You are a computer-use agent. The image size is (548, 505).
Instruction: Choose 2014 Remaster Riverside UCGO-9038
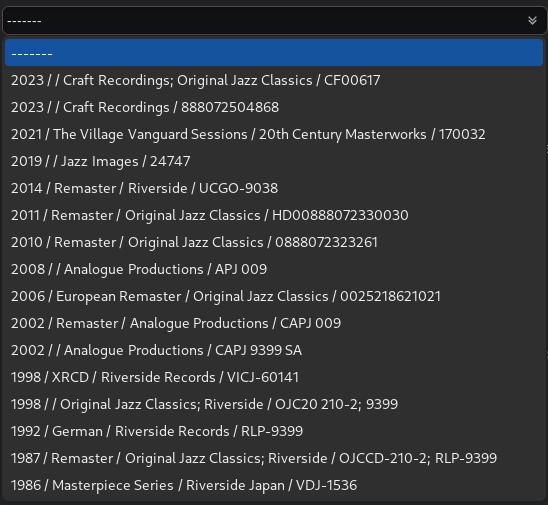pos(274,188)
